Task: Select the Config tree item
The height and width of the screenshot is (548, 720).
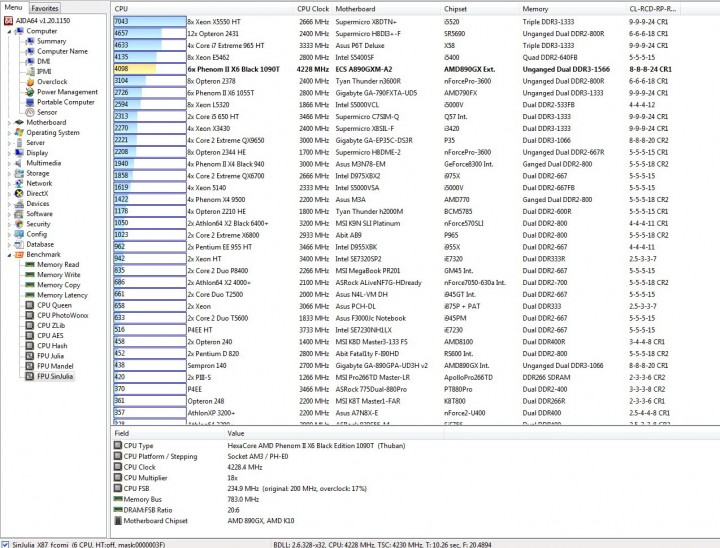Action: [37, 234]
